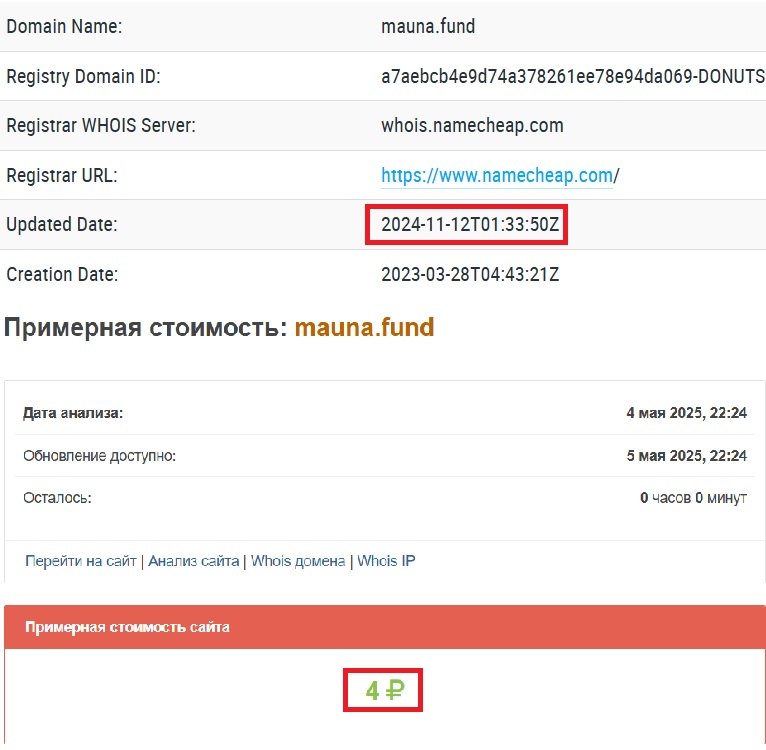766x750 pixels.
Task: Click the orange mauna.fund heading text
Action: 364,327
